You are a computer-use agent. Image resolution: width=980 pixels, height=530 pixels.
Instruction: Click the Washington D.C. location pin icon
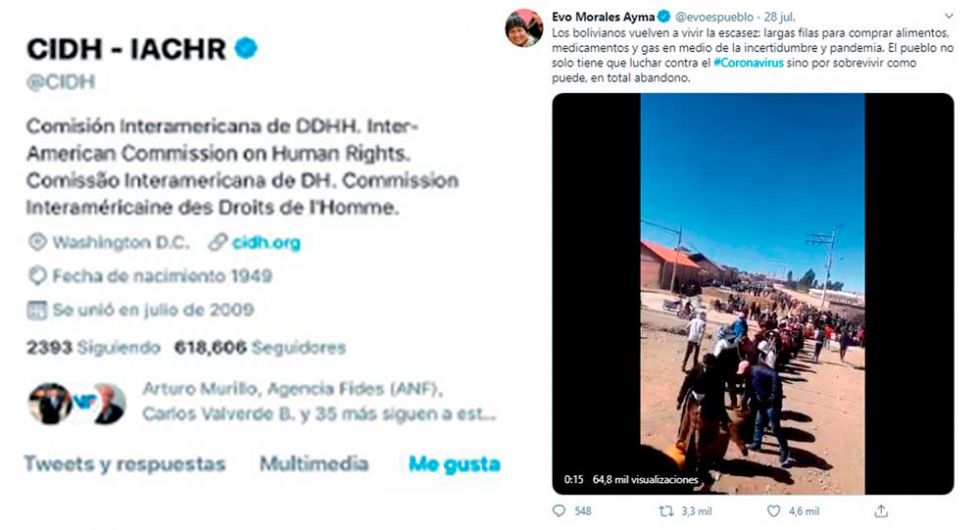[x=38, y=242]
